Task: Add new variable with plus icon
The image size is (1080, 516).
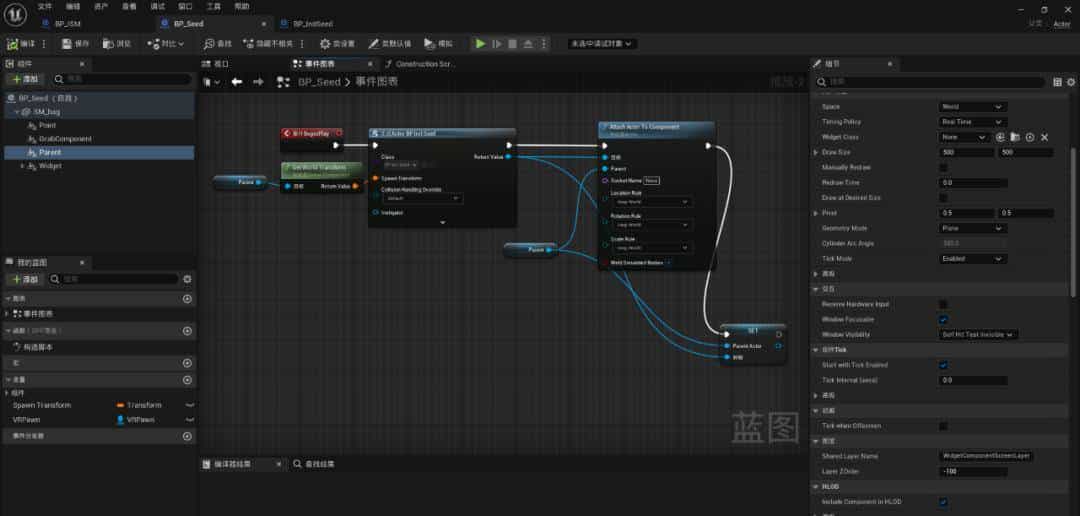Action: pyautogui.click(x=187, y=380)
